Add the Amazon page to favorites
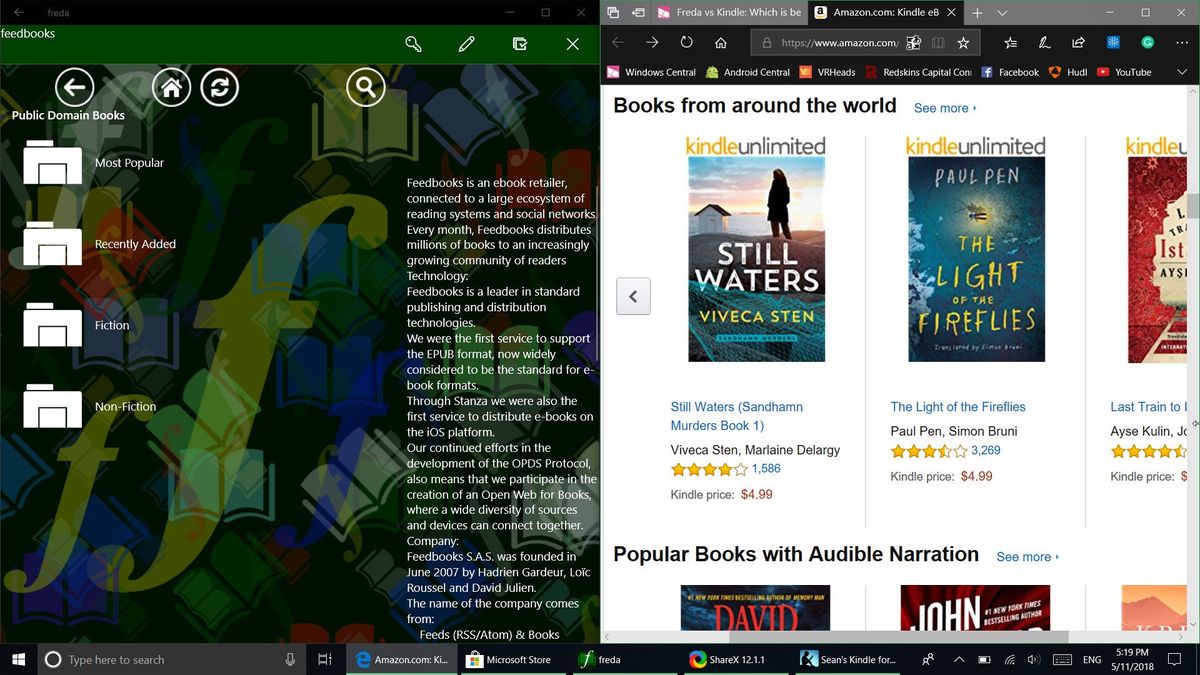Screen dimensions: 1200x675 click(963, 42)
